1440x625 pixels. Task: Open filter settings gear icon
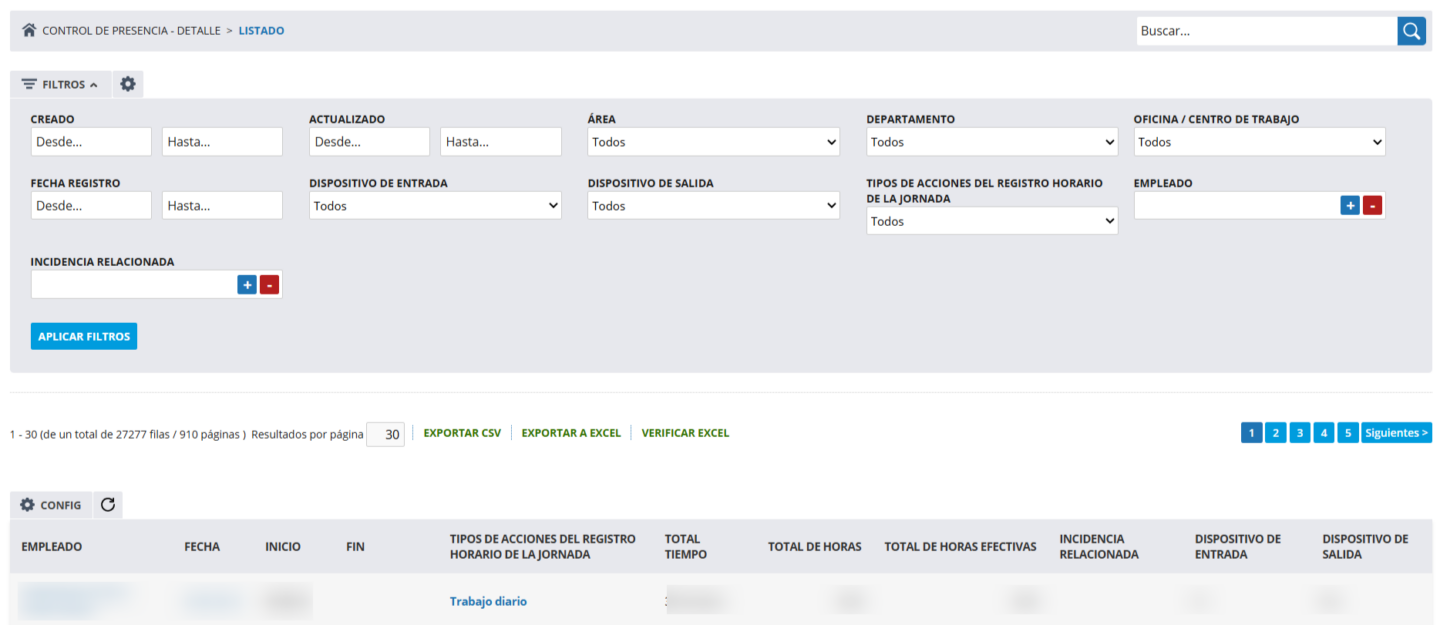128,84
